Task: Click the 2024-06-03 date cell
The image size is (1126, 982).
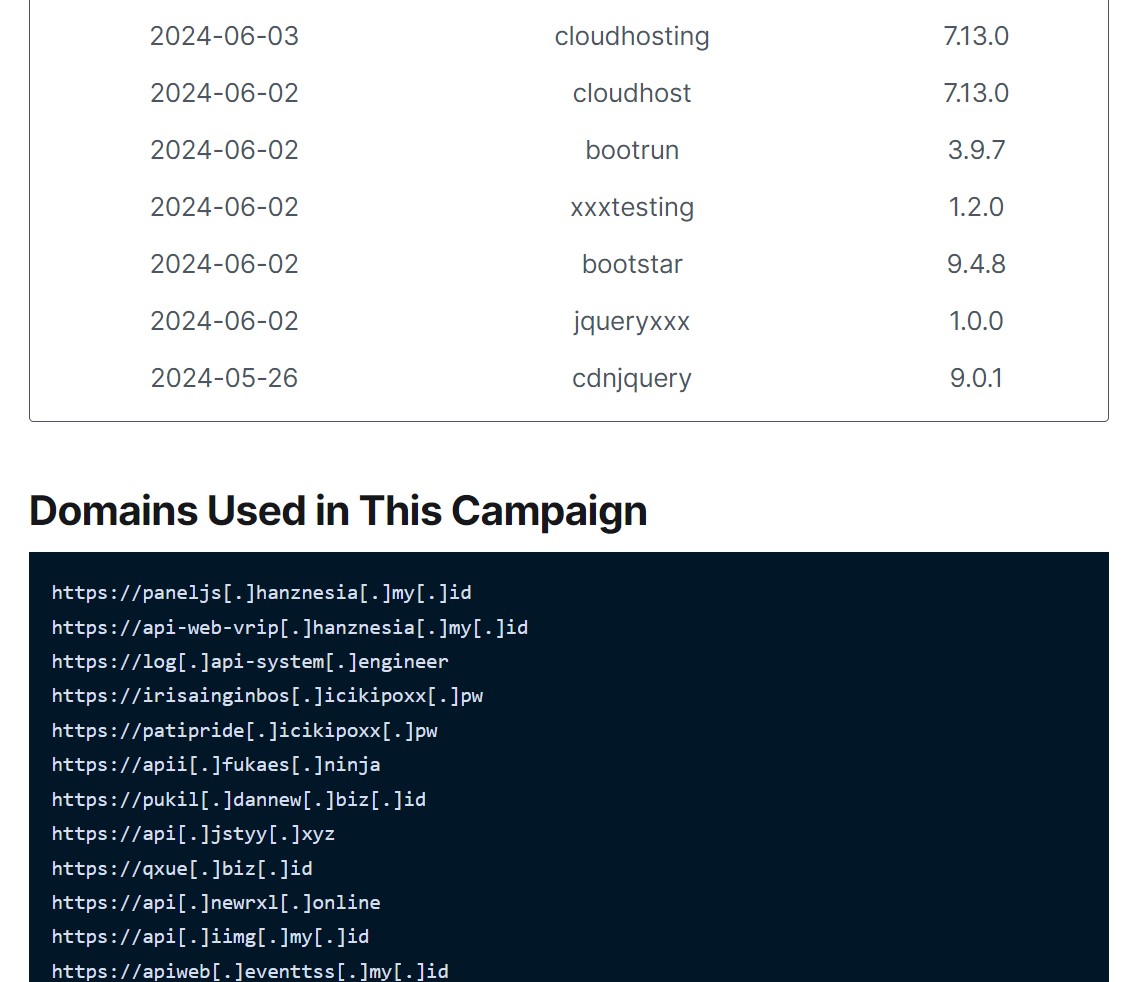Action: [224, 36]
